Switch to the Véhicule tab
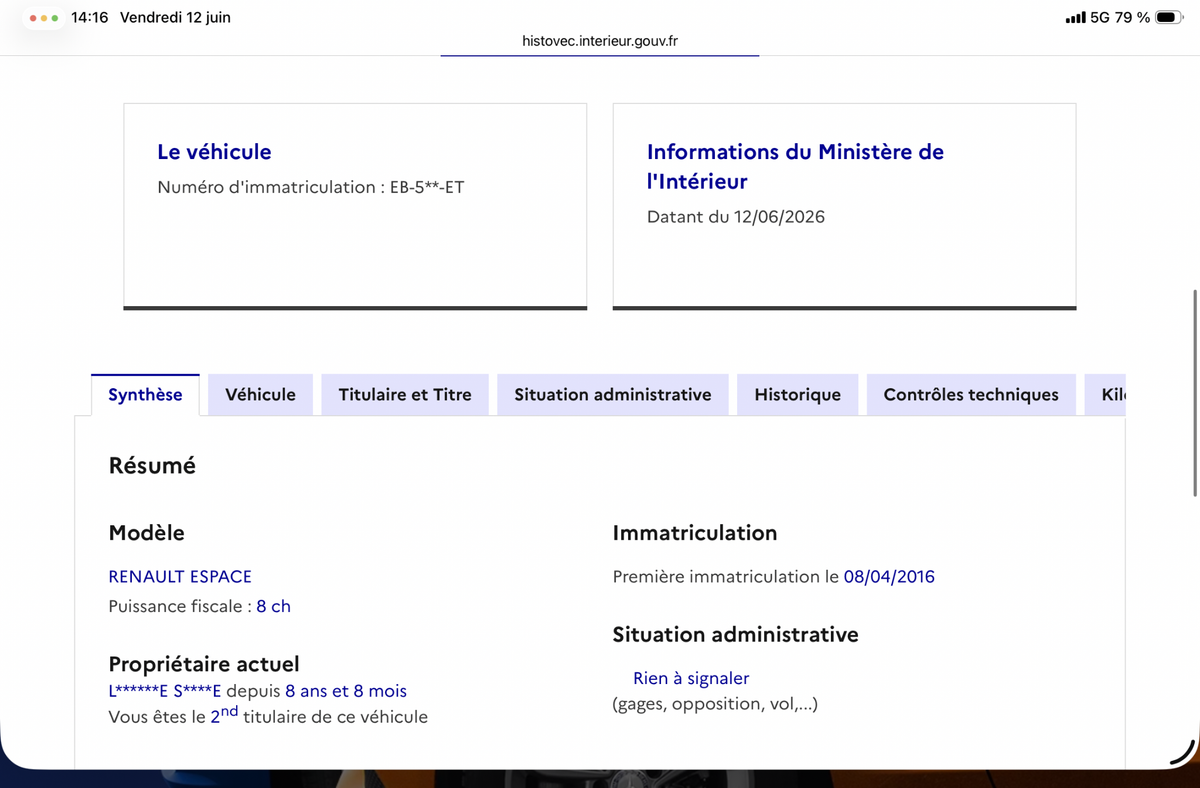The width and height of the screenshot is (1200, 788). [260, 394]
